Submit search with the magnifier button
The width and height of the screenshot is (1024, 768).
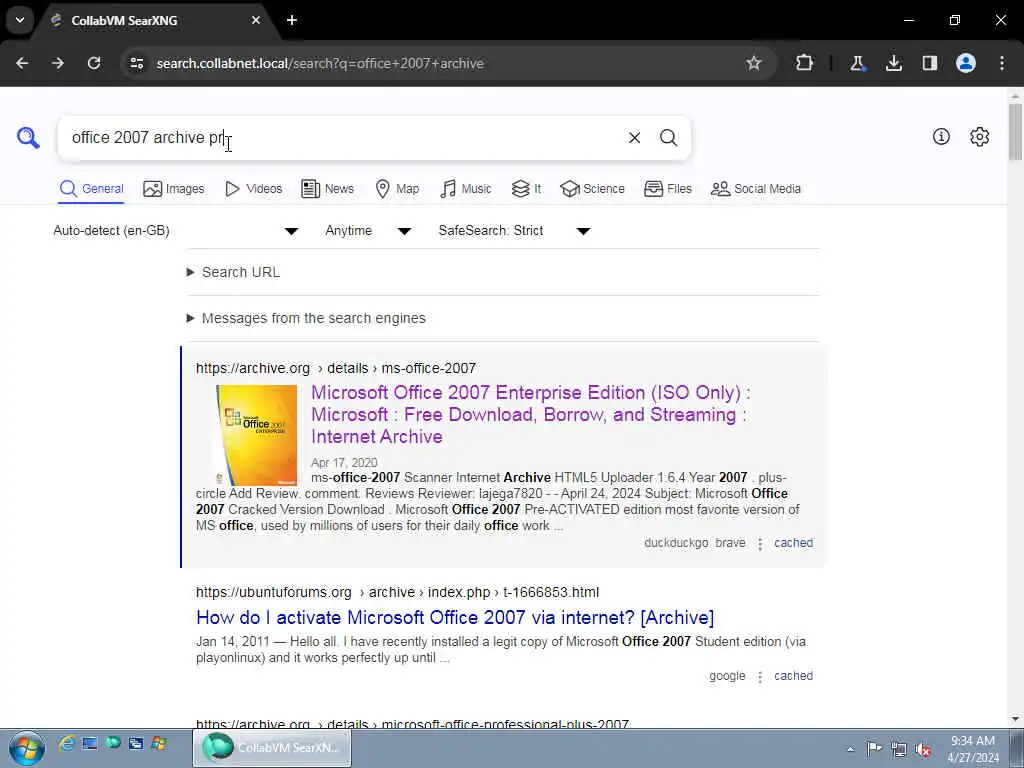coord(668,138)
